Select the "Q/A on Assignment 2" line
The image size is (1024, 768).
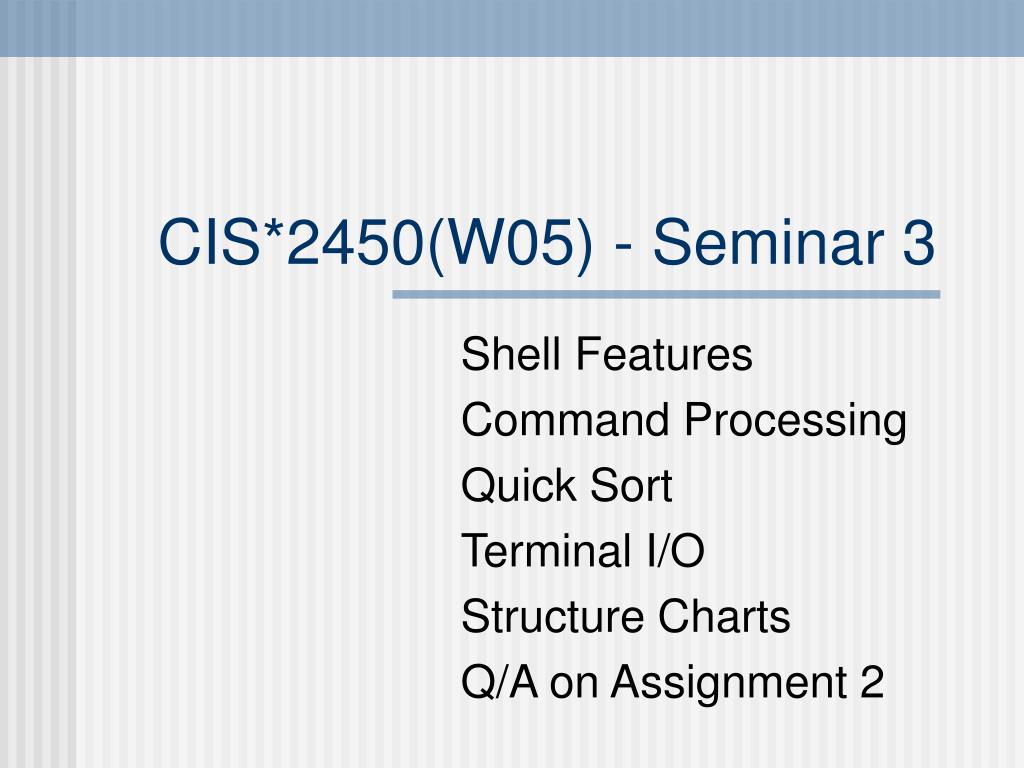point(673,682)
